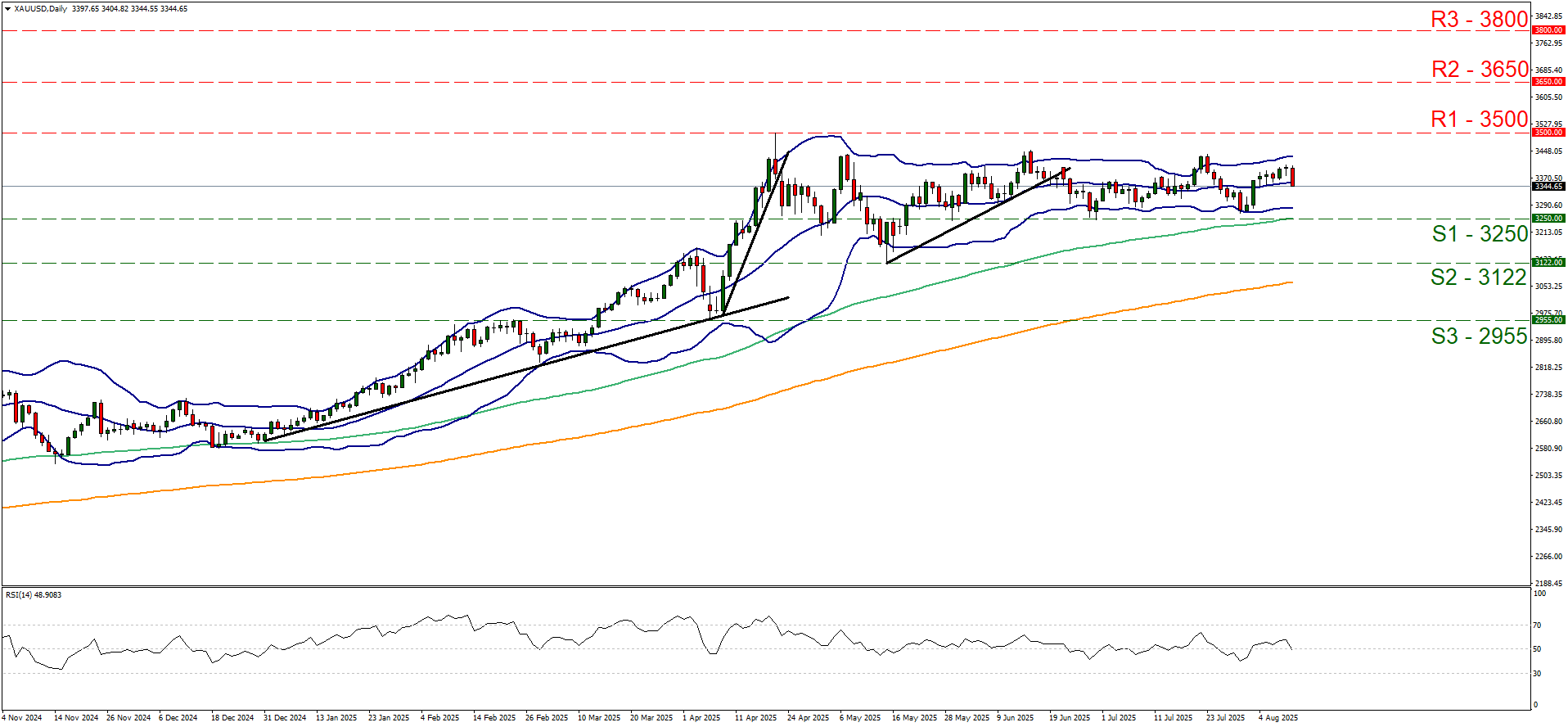Select the S3 - 2955 support label
1568x727 pixels.
pos(1479,336)
